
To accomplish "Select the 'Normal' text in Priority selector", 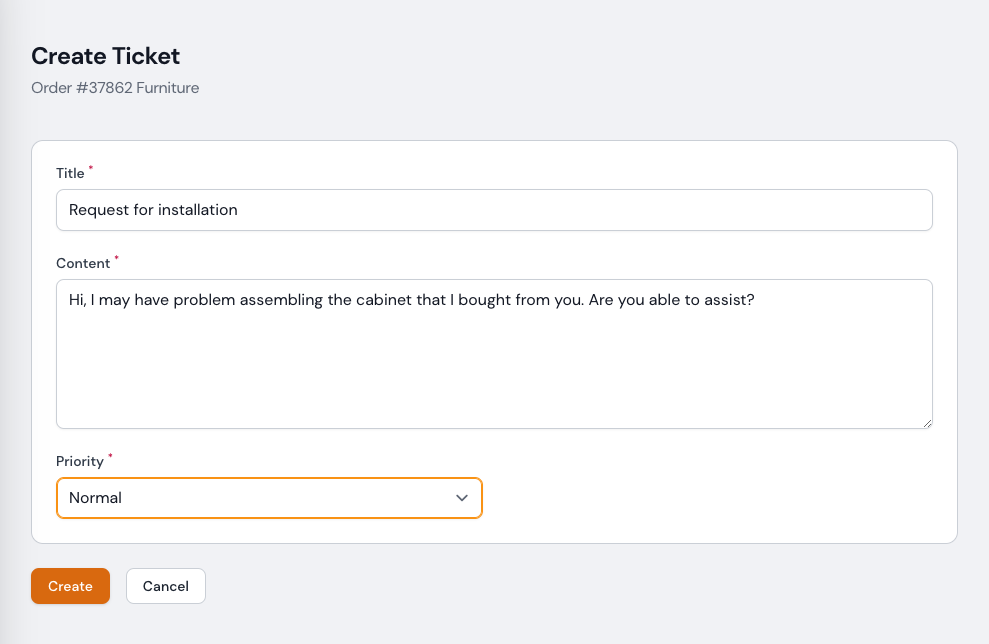I will (x=95, y=498).
